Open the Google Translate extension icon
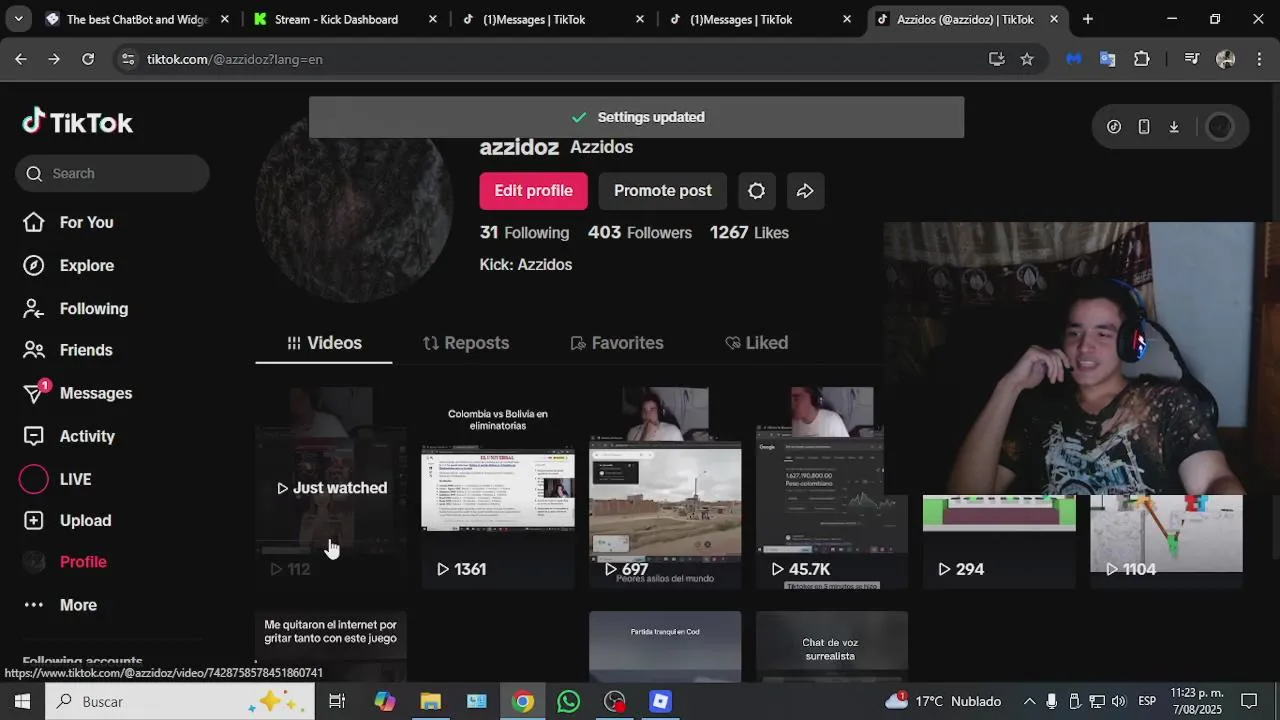 pos(1107,59)
